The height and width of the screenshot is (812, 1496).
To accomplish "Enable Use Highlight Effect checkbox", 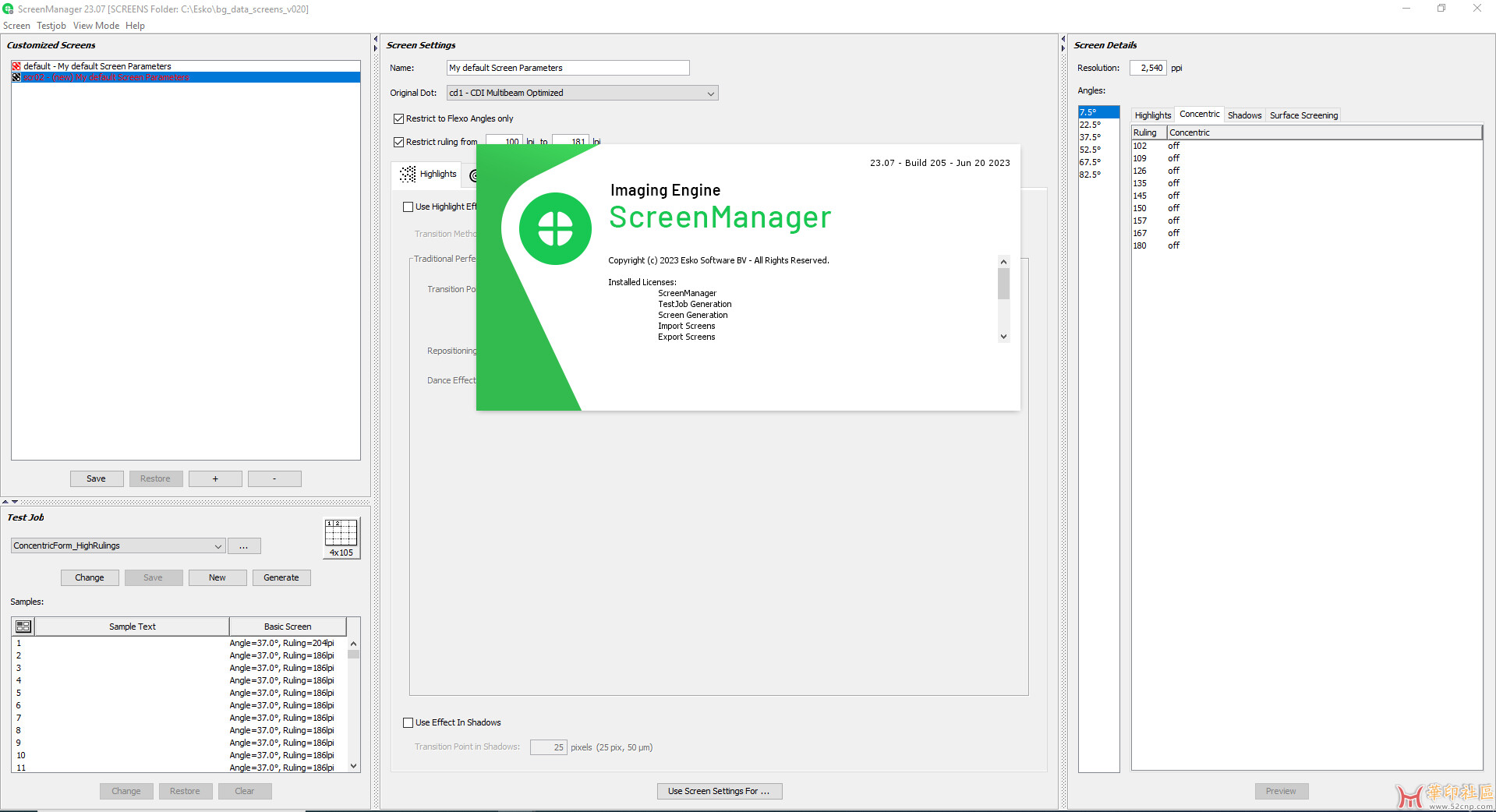I will [x=408, y=207].
